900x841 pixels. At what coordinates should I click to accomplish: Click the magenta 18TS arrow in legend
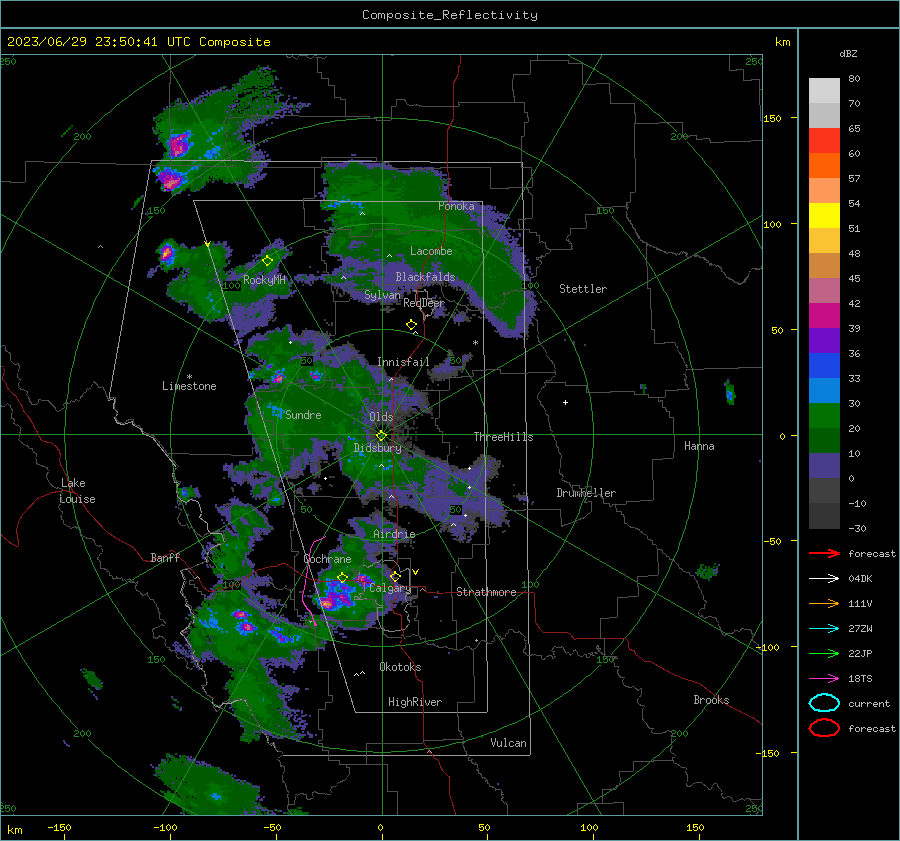coord(824,679)
